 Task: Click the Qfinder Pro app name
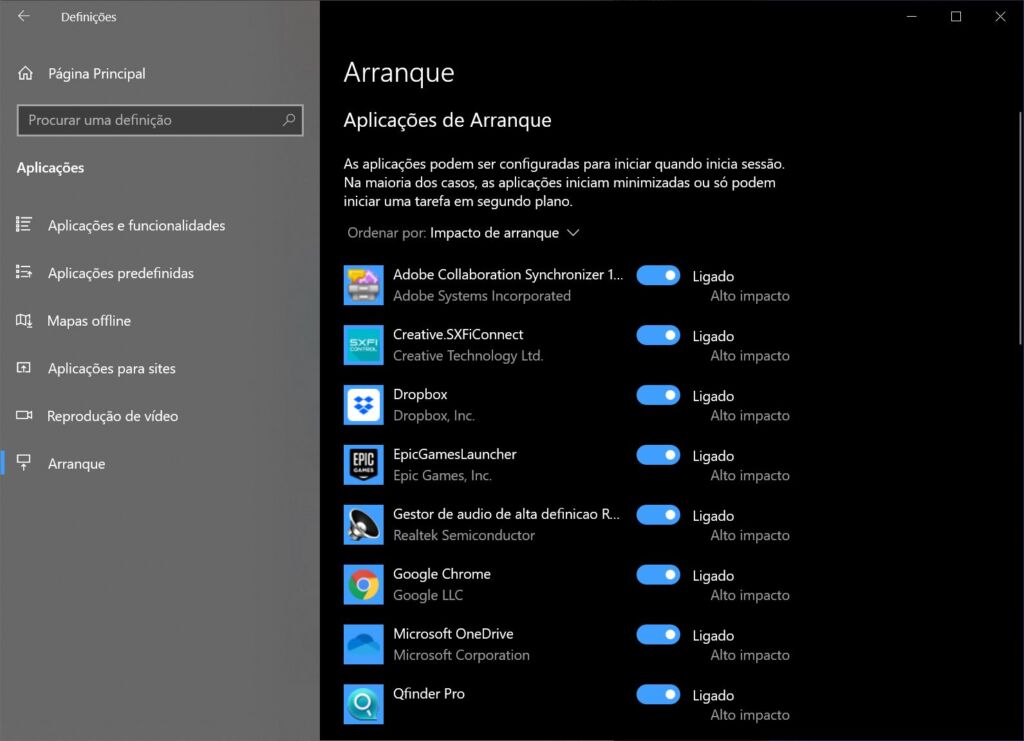tap(428, 693)
